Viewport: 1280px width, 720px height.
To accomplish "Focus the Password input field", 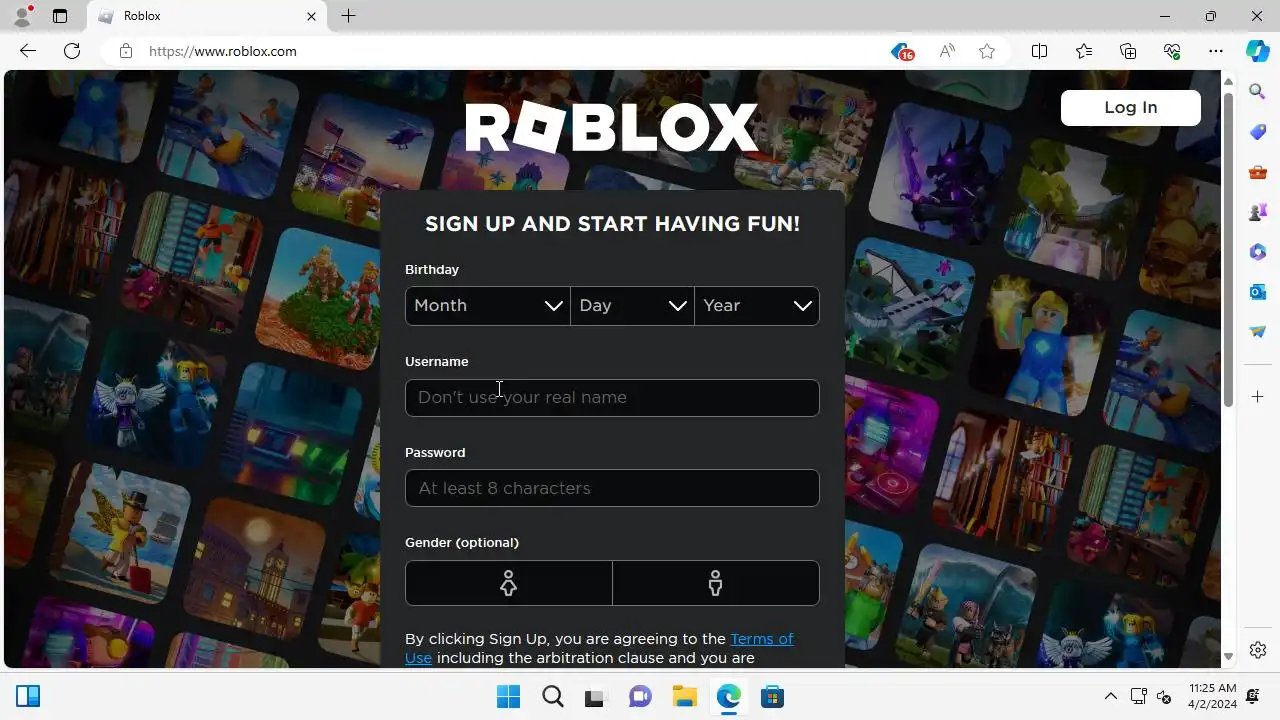I will click(x=612, y=488).
